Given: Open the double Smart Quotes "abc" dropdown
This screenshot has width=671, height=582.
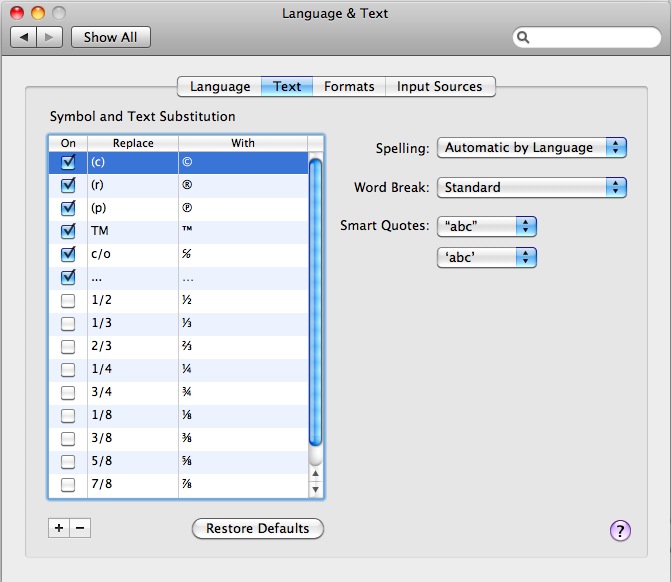Looking at the screenshot, I should pyautogui.click(x=487, y=226).
